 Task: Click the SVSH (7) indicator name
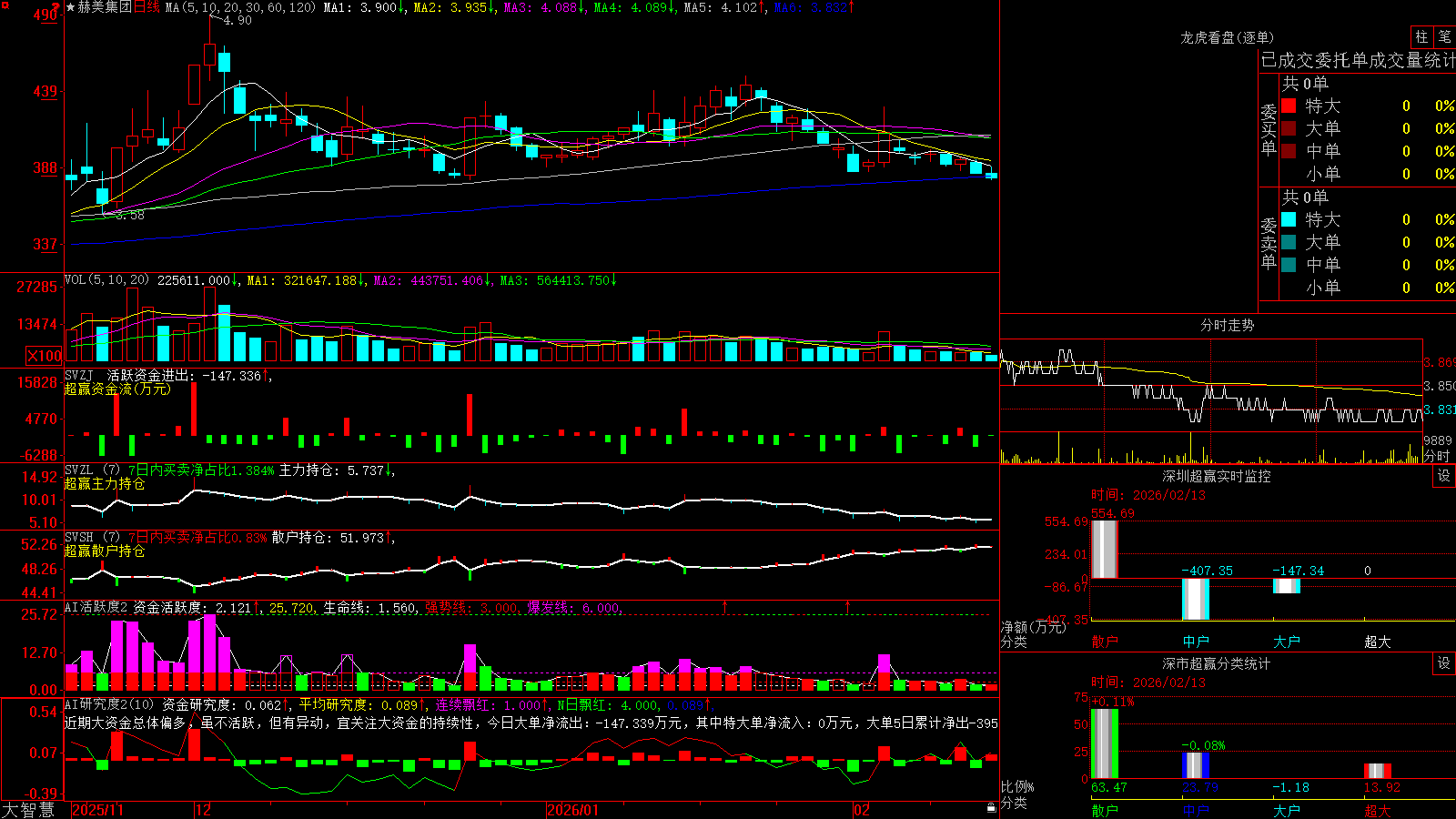coord(93,537)
